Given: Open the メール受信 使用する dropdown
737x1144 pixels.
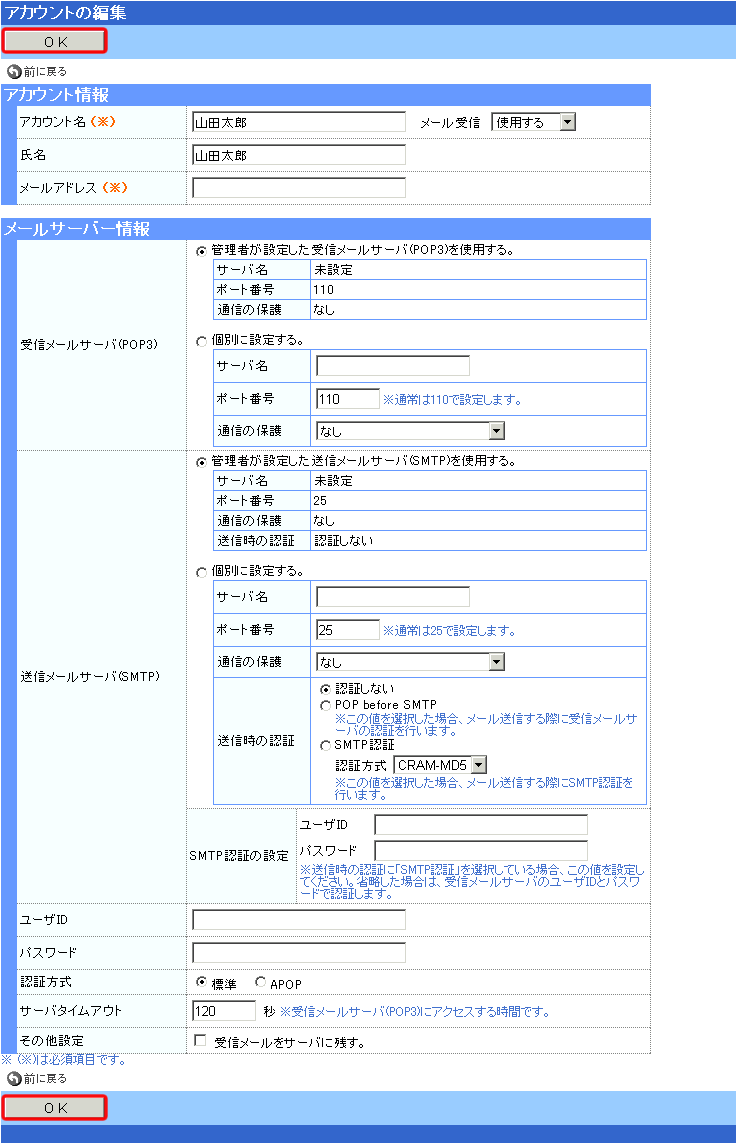Looking at the screenshot, I should click(x=533, y=122).
